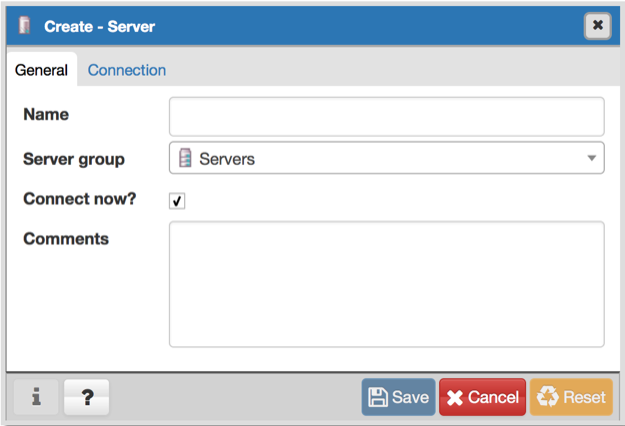Click the Create - Server title text
The height and width of the screenshot is (426, 625).
pos(99,26)
